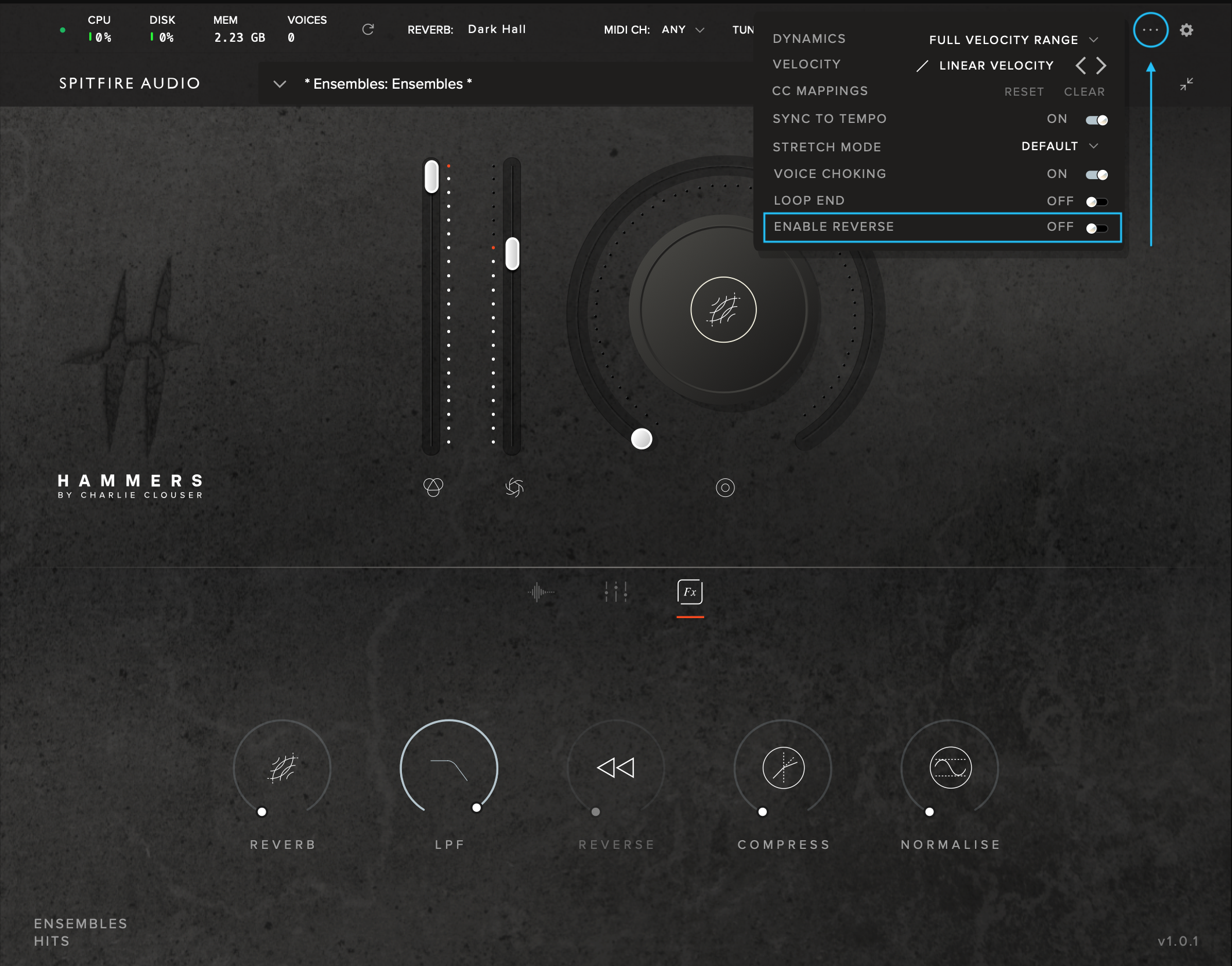
Task: Click the v1.0.1 version text
Action: (1177, 941)
